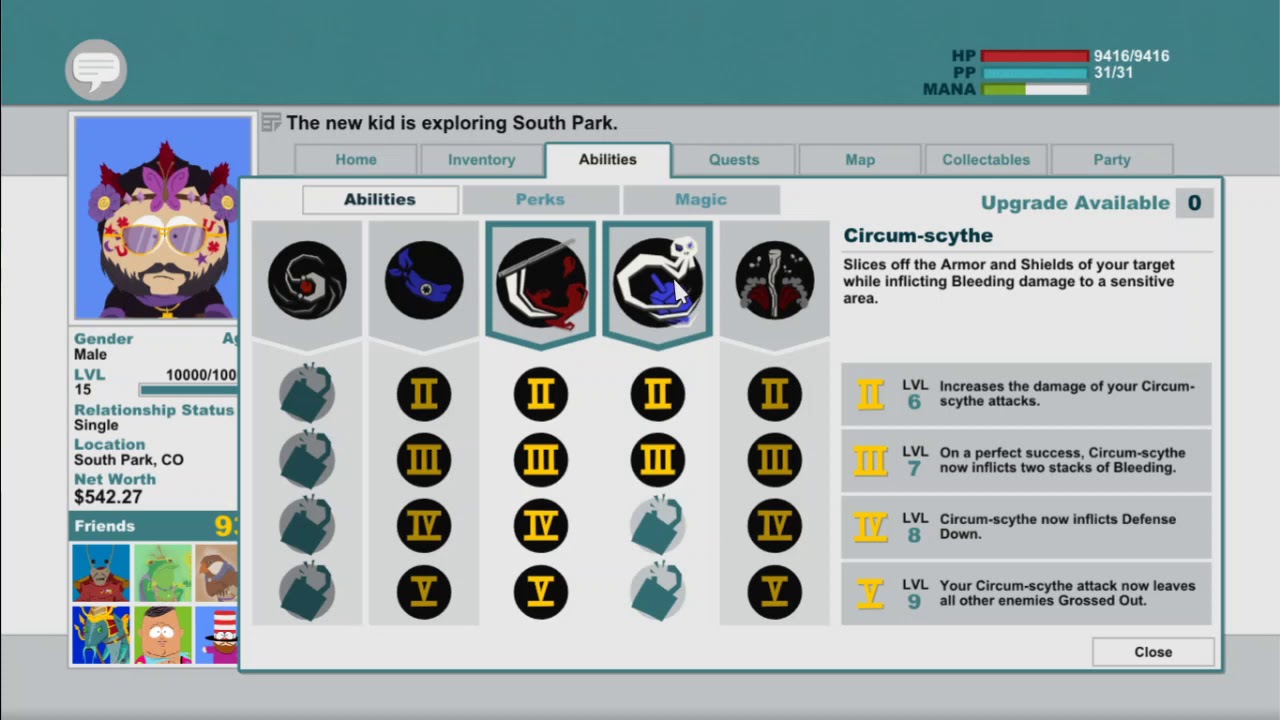Click level II upgrade under red scythe ability
Image resolution: width=1280 pixels, height=720 pixels.
(541, 394)
